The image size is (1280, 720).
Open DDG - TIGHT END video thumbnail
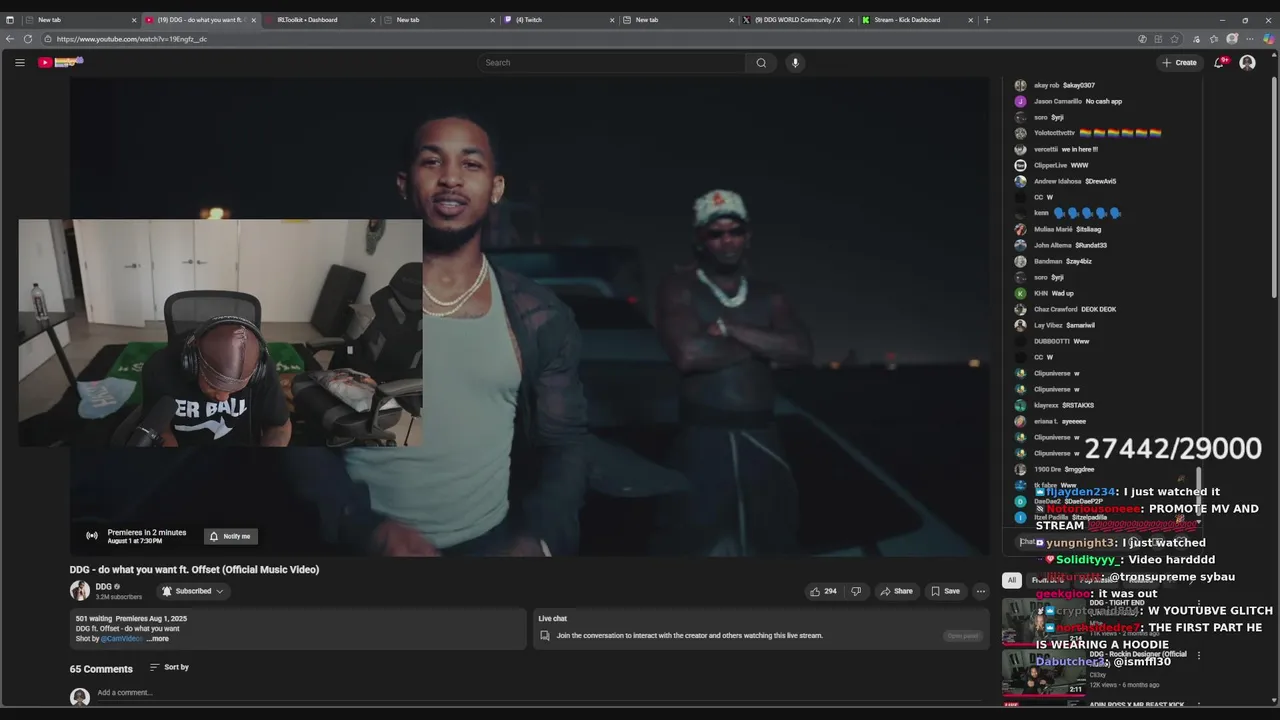1043,620
